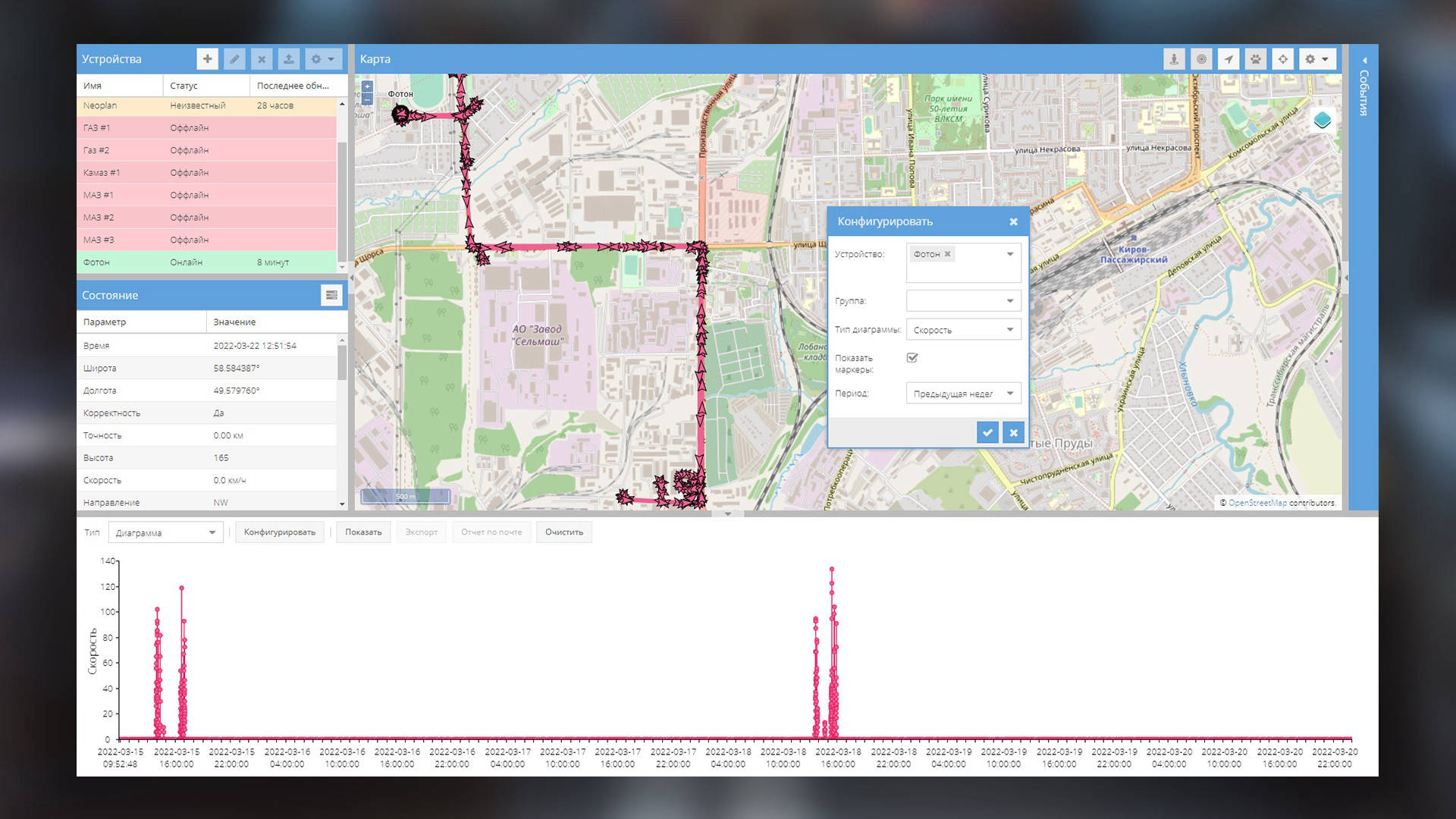
Task: Click the Показать button
Action: pyautogui.click(x=363, y=532)
